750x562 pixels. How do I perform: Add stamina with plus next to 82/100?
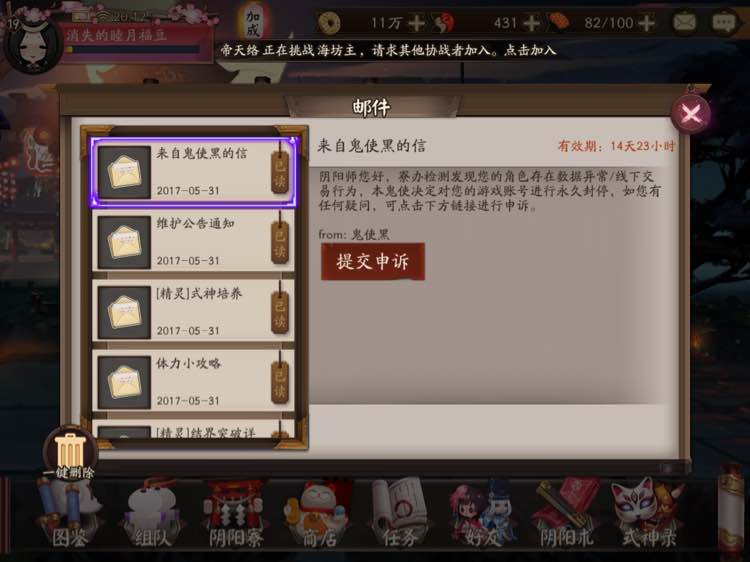646,22
